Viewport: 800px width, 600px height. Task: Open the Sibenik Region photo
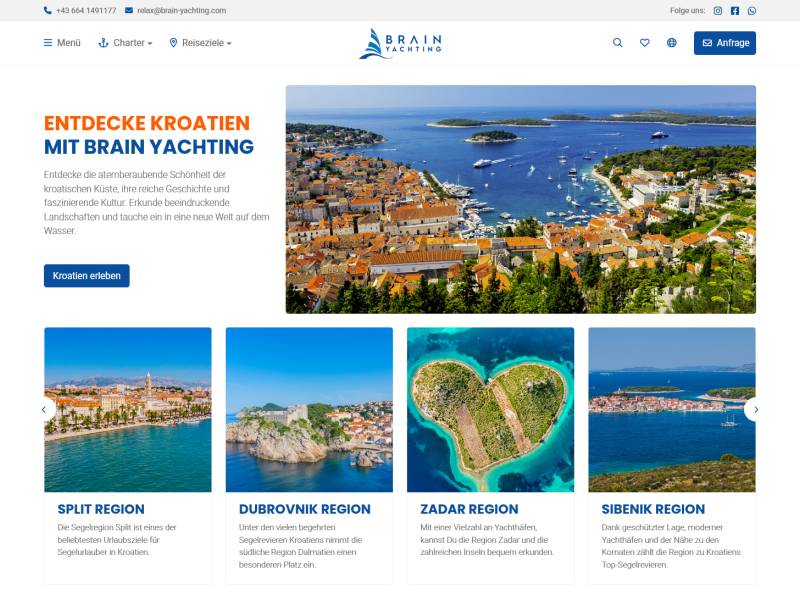coord(672,410)
